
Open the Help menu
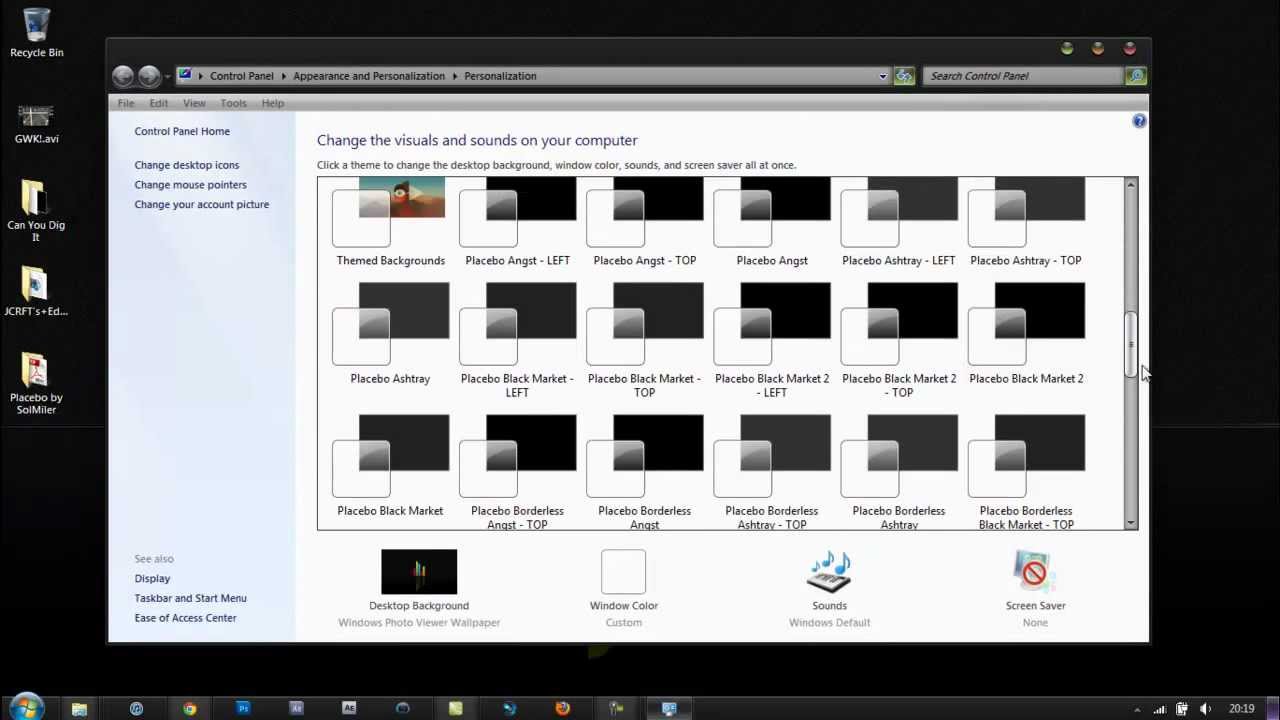[273, 103]
